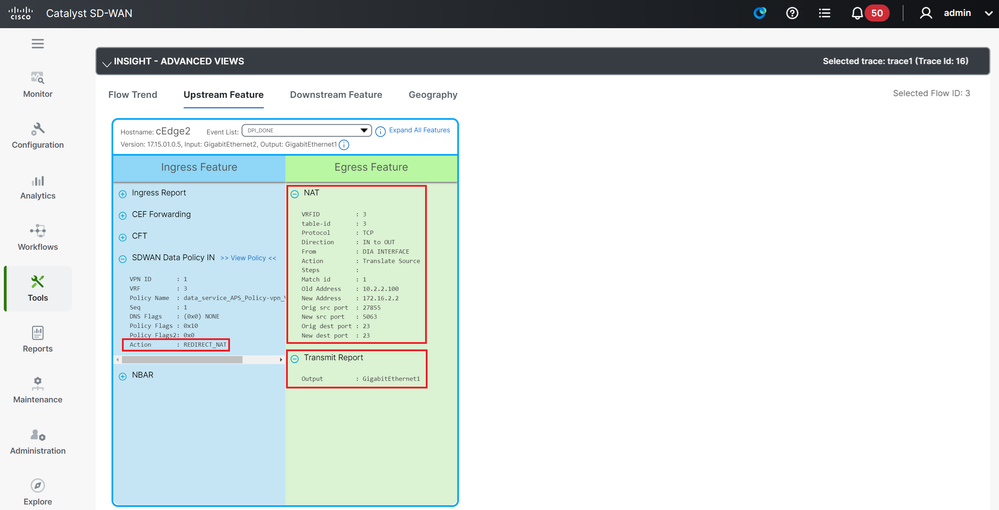Click the Action Translate Source row

point(361,261)
